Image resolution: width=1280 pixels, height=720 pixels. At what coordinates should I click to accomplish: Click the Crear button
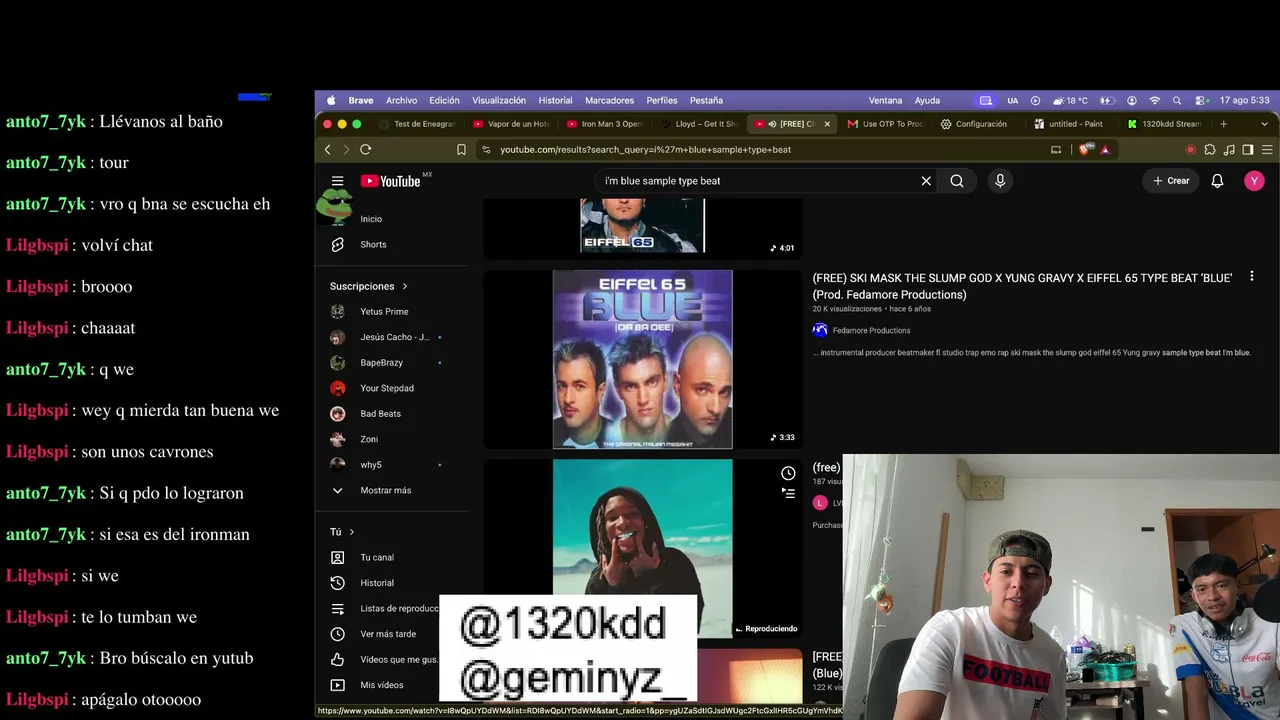(1171, 181)
